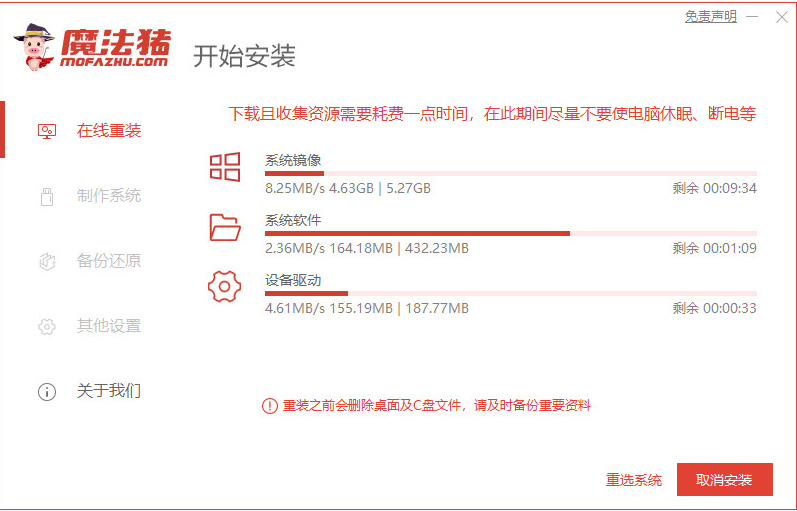The height and width of the screenshot is (511, 797).
Task: Click the Windows logo beside 系统镜像
Action: point(225,167)
